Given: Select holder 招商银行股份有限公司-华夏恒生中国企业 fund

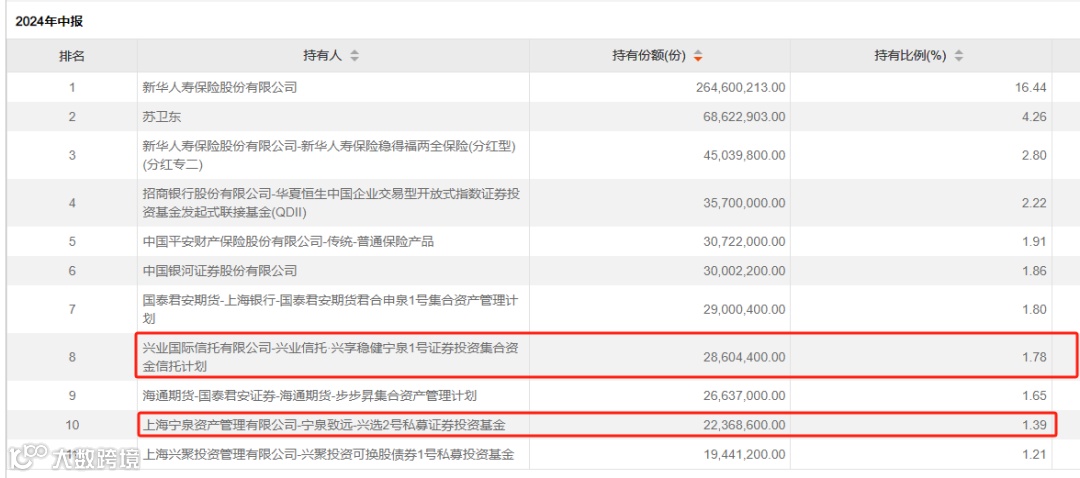Looking at the screenshot, I should point(331,202).
